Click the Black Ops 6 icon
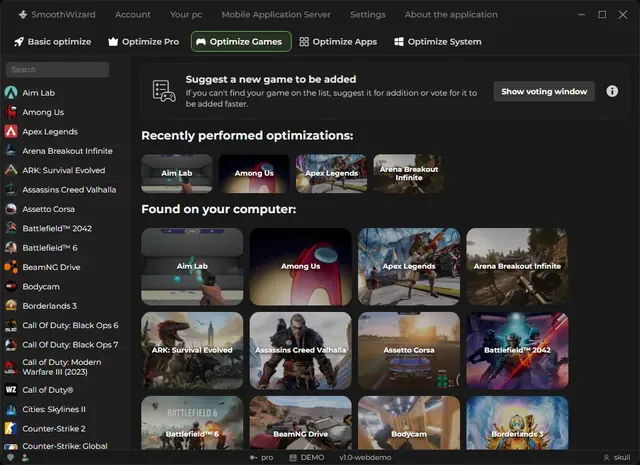This screenshot has width=640, height=465. click(x=11, y=325)
